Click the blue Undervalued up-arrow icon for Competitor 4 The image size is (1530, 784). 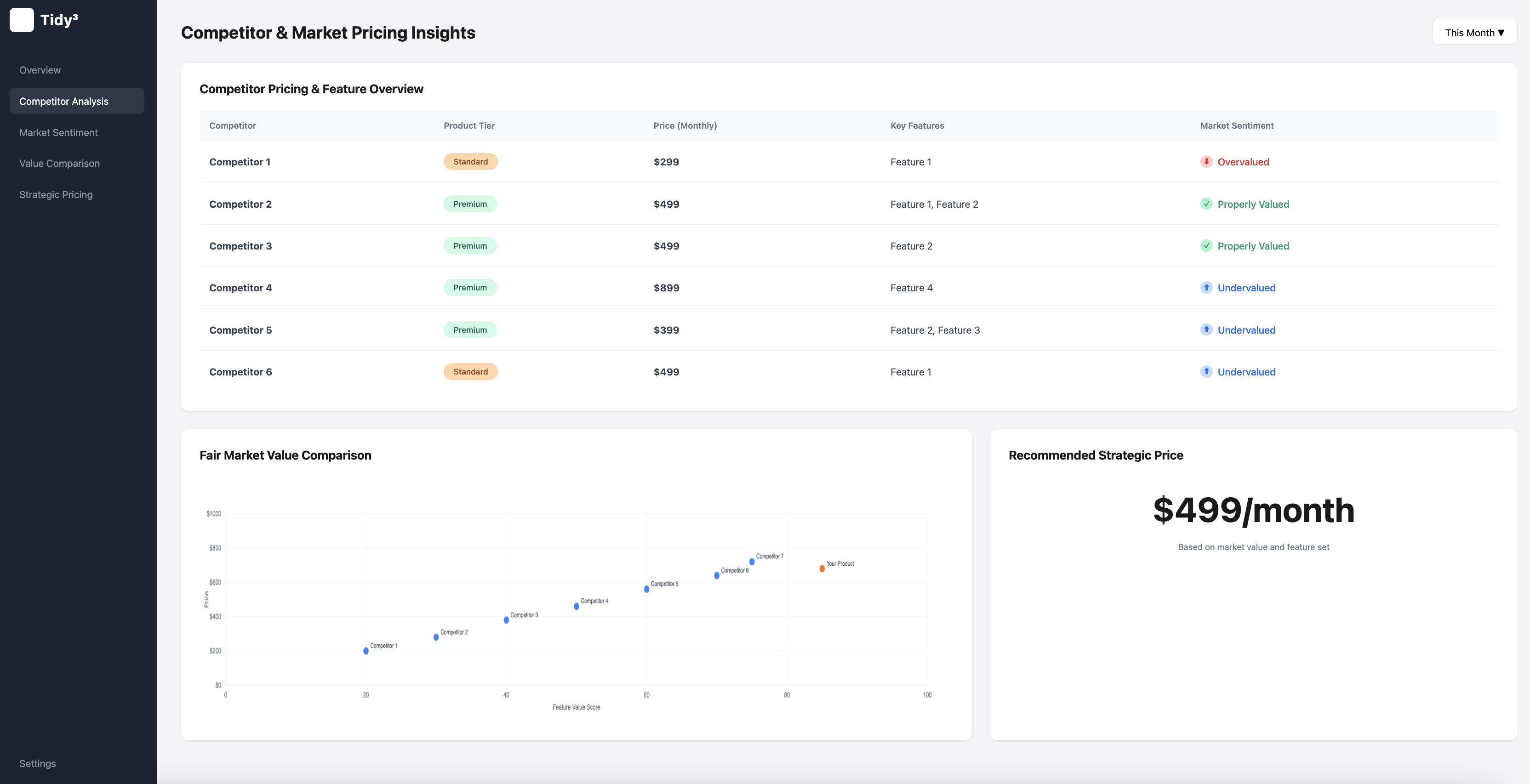(1206, 287)
